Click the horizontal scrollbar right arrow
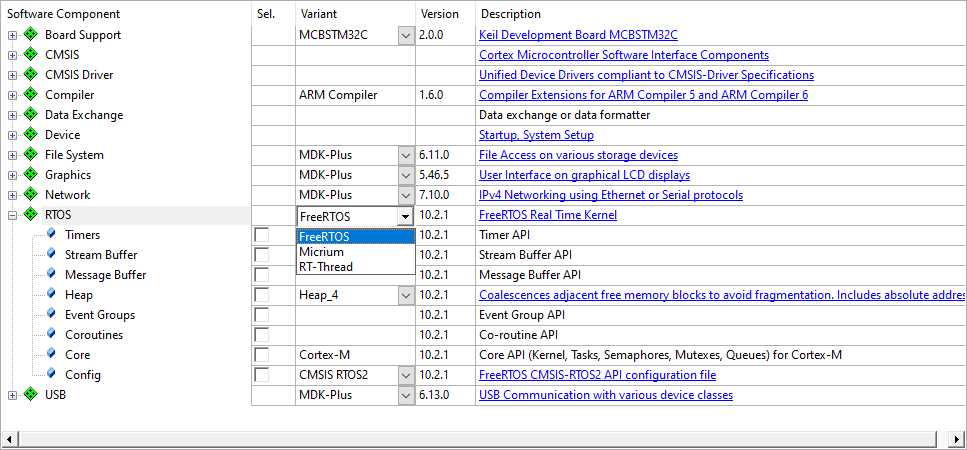 pyautogui.click(x=956, y=439)
